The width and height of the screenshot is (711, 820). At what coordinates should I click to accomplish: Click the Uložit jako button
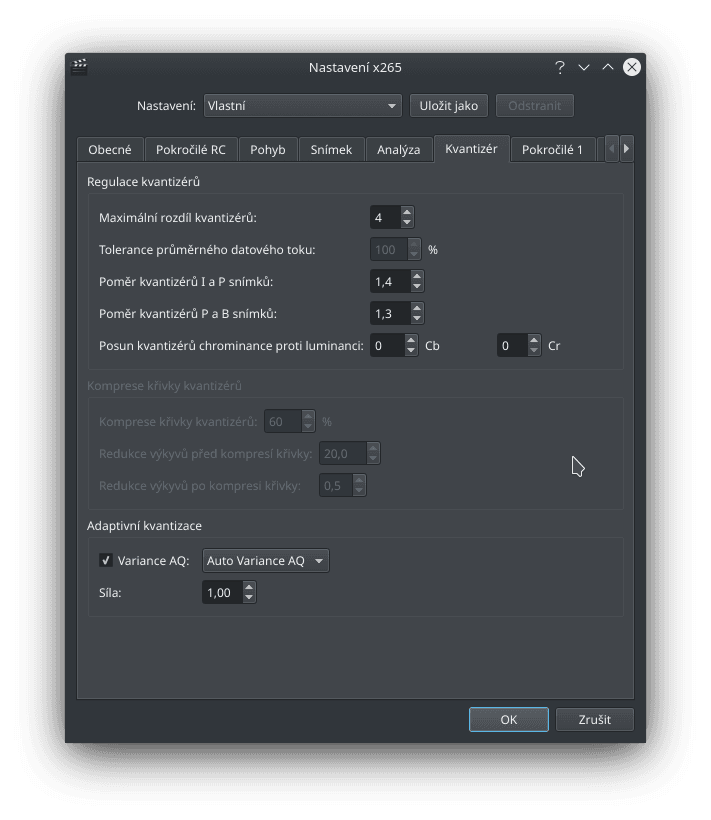[449, 105]
